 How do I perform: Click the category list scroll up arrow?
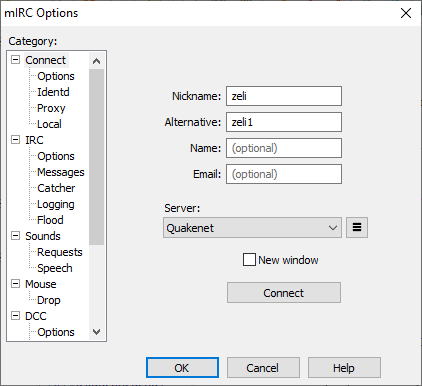click(x=97, y=61)
